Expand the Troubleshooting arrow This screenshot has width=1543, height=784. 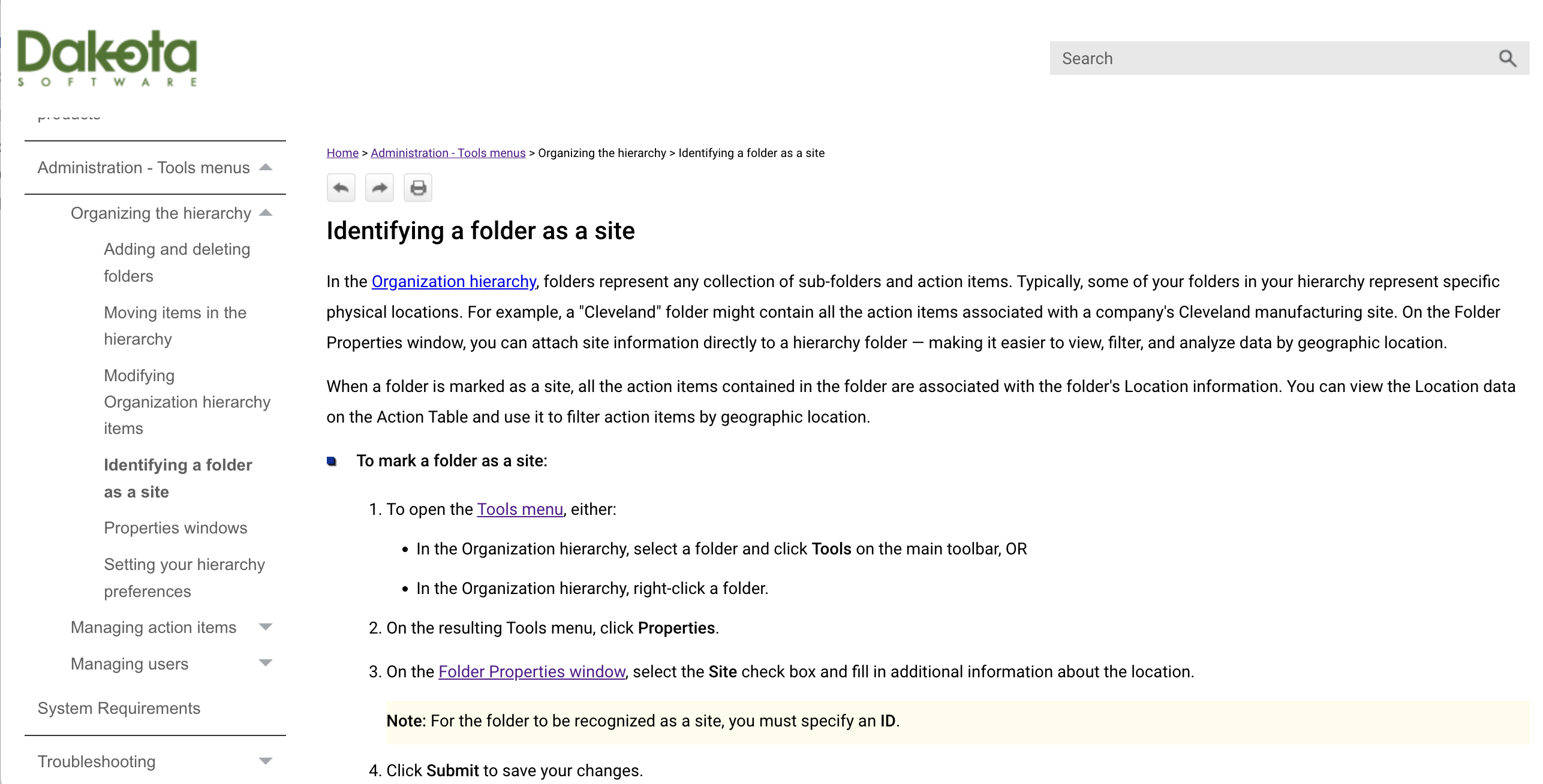pyautogui.click(x=266, y=761)
